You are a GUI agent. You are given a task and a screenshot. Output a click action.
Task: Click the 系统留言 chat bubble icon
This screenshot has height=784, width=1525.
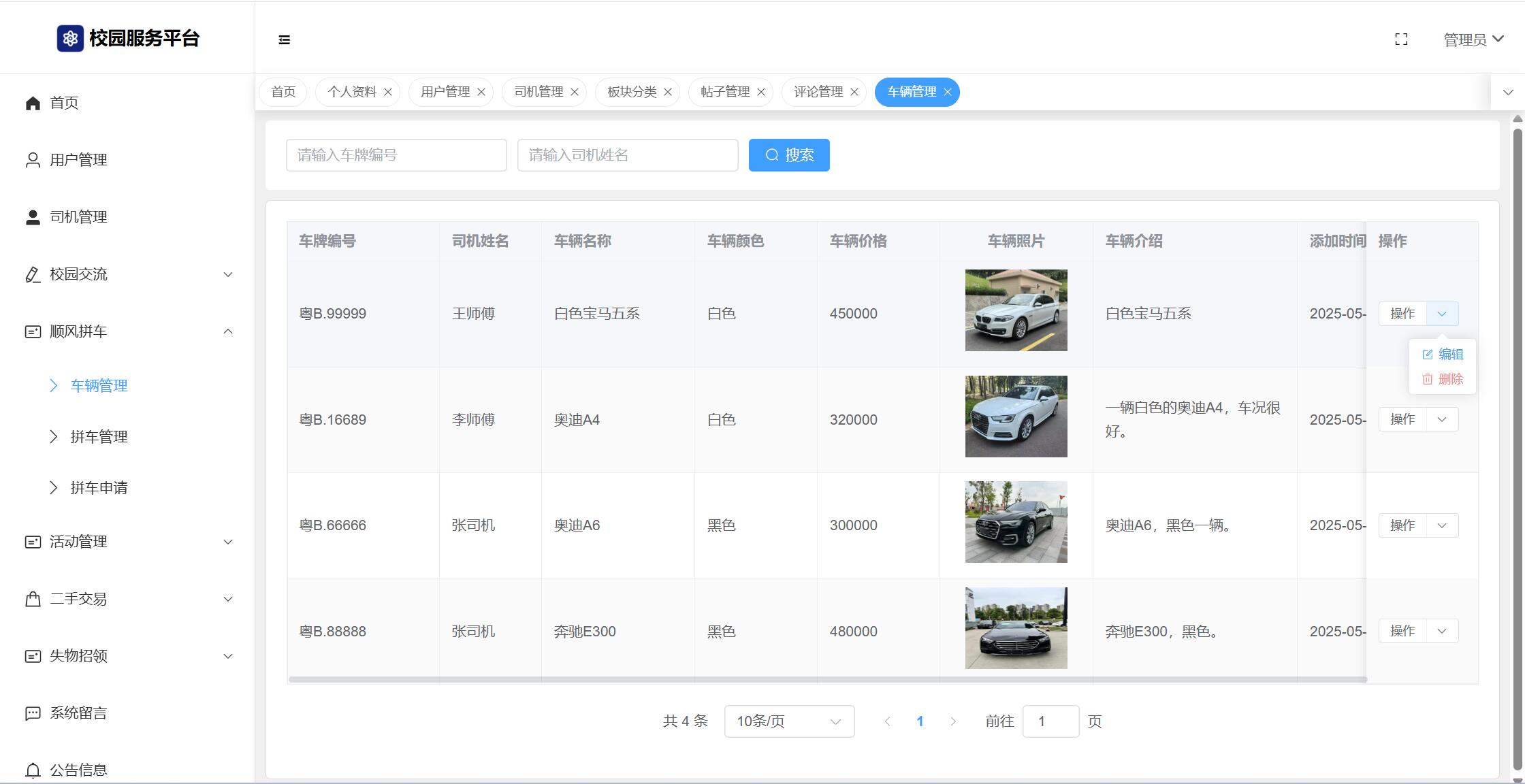tap(33, 713)
